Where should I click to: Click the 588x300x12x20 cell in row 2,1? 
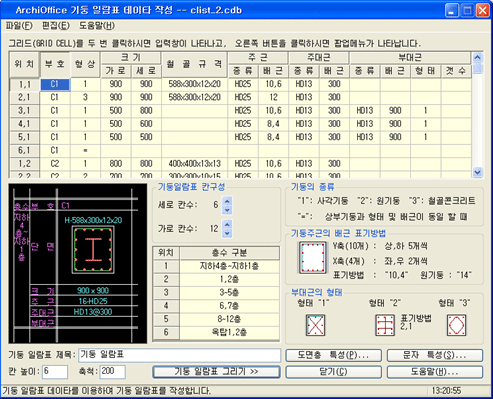(x=195, y=97)
